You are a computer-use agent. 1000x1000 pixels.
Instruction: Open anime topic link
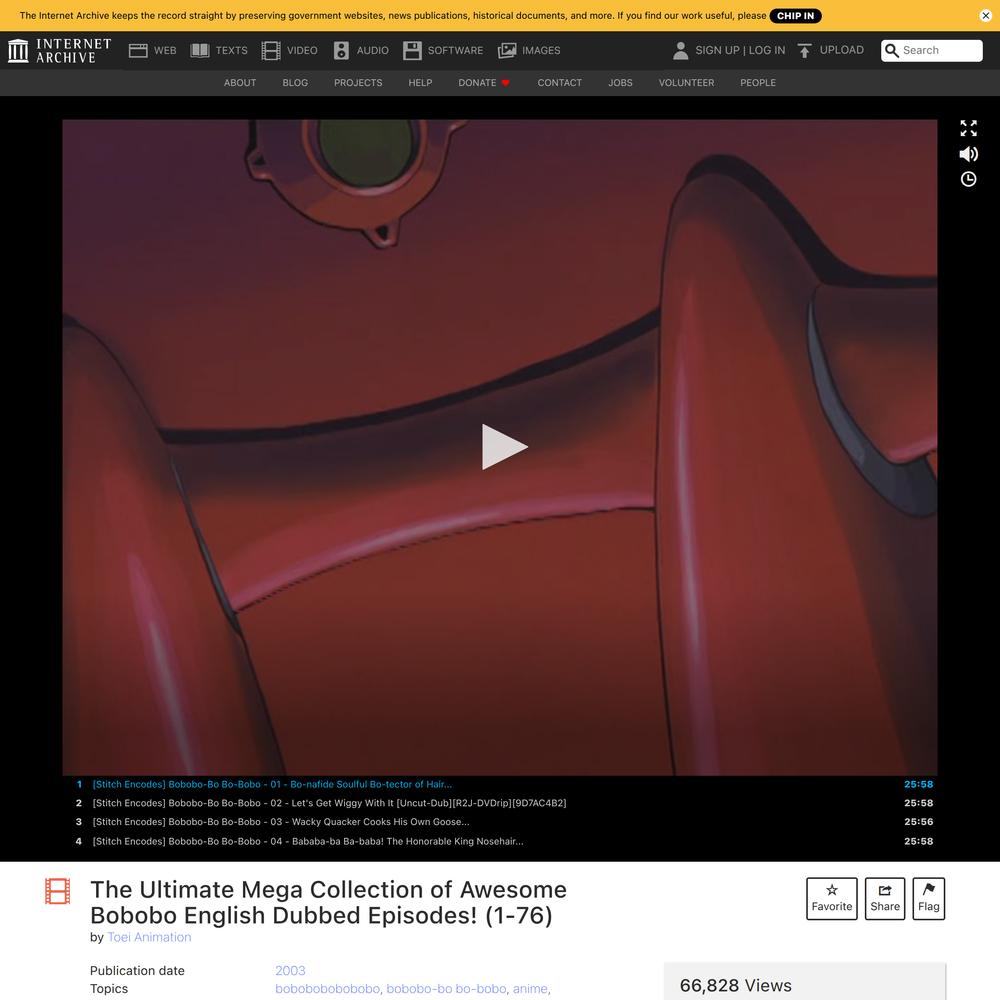click(x=530, y=989)
